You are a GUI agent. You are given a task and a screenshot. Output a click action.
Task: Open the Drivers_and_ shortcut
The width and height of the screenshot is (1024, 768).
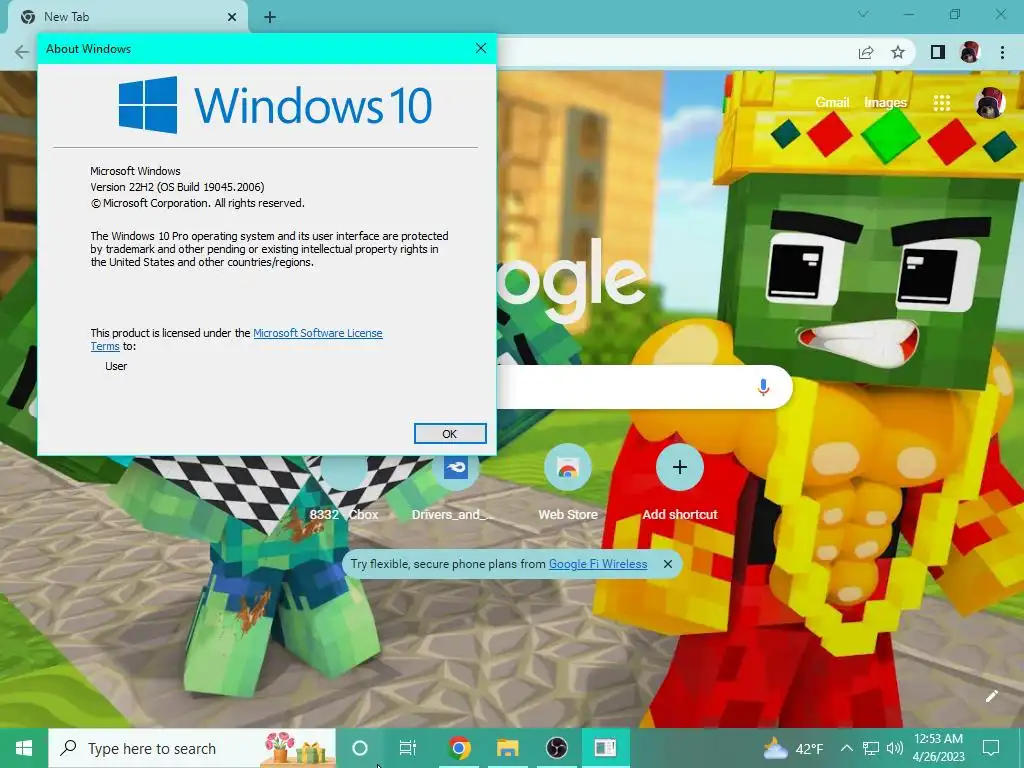pos(455,483)
